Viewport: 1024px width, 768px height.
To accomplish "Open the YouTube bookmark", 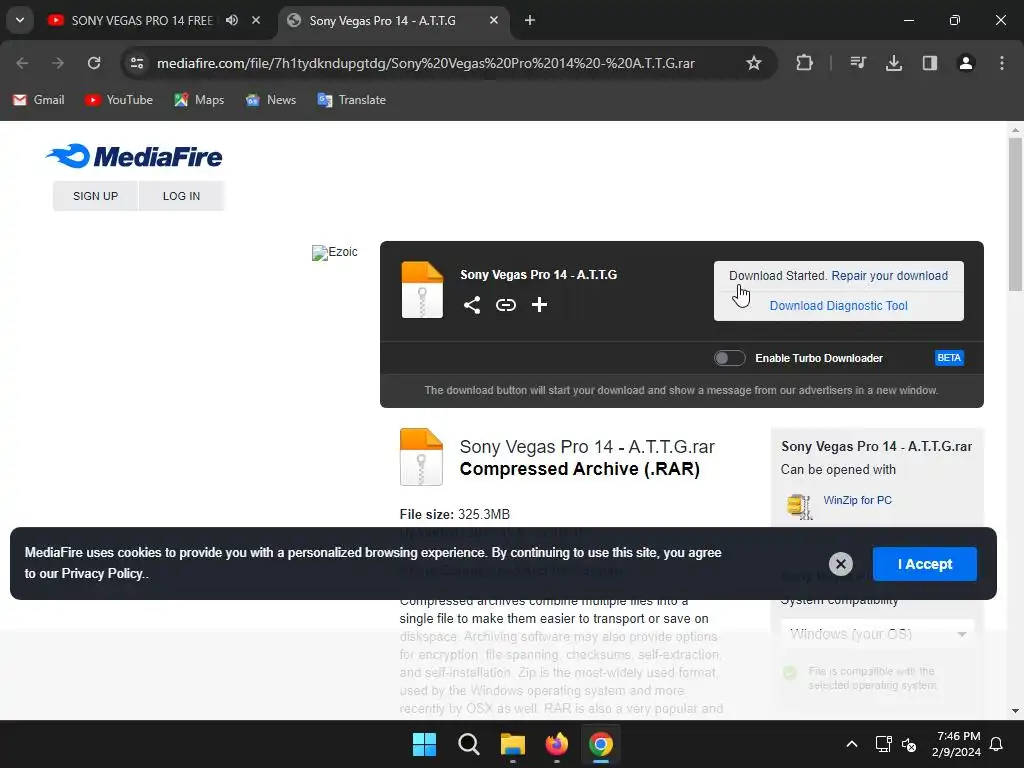I will (x=119, y=100).
